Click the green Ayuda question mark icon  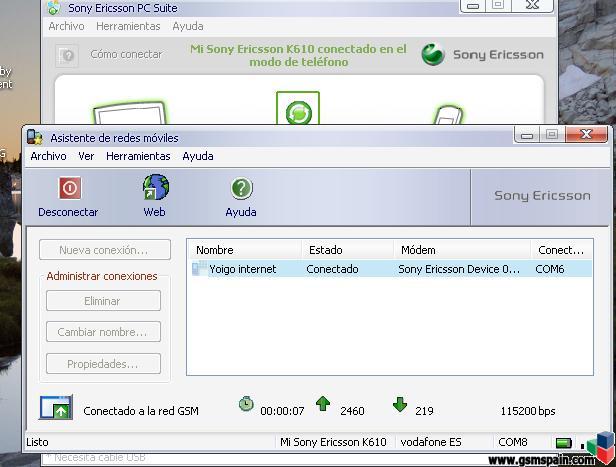(241, 188)
